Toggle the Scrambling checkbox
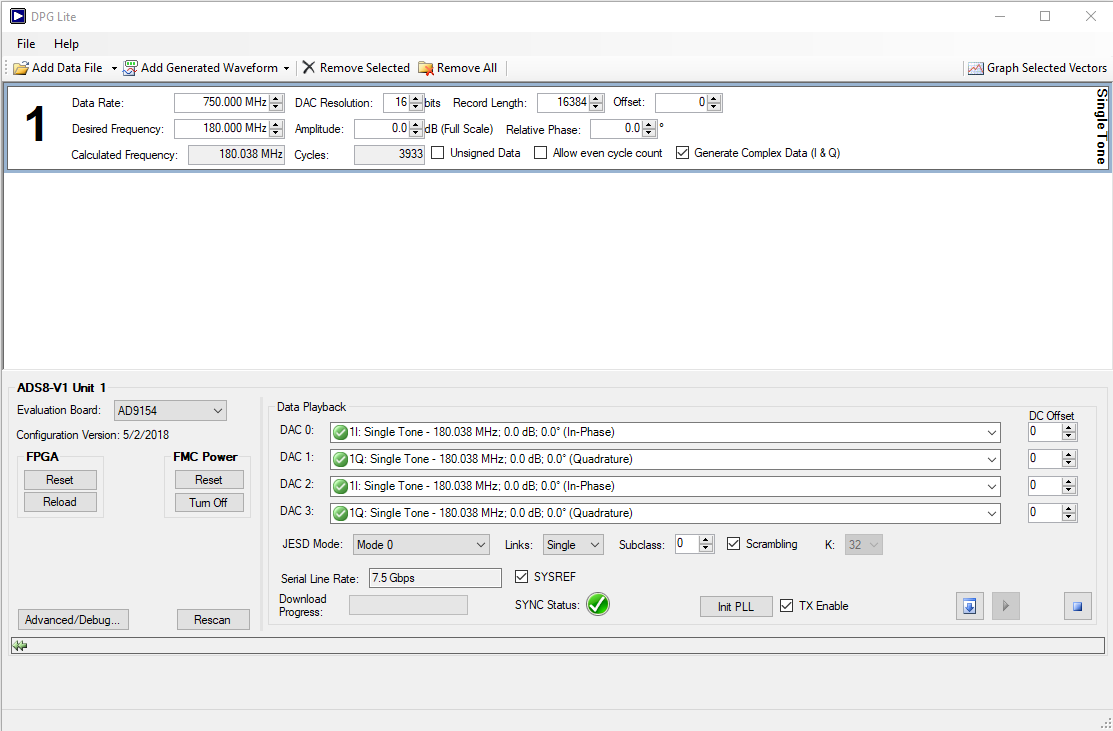The image size is (1113, 731). [x=734, y=544]
